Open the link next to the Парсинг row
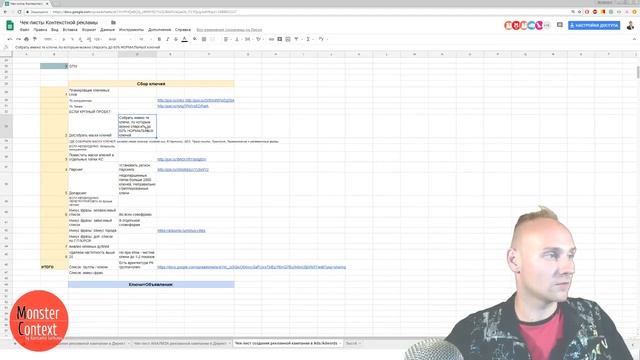The image size is (640, 360). (183, 169)
